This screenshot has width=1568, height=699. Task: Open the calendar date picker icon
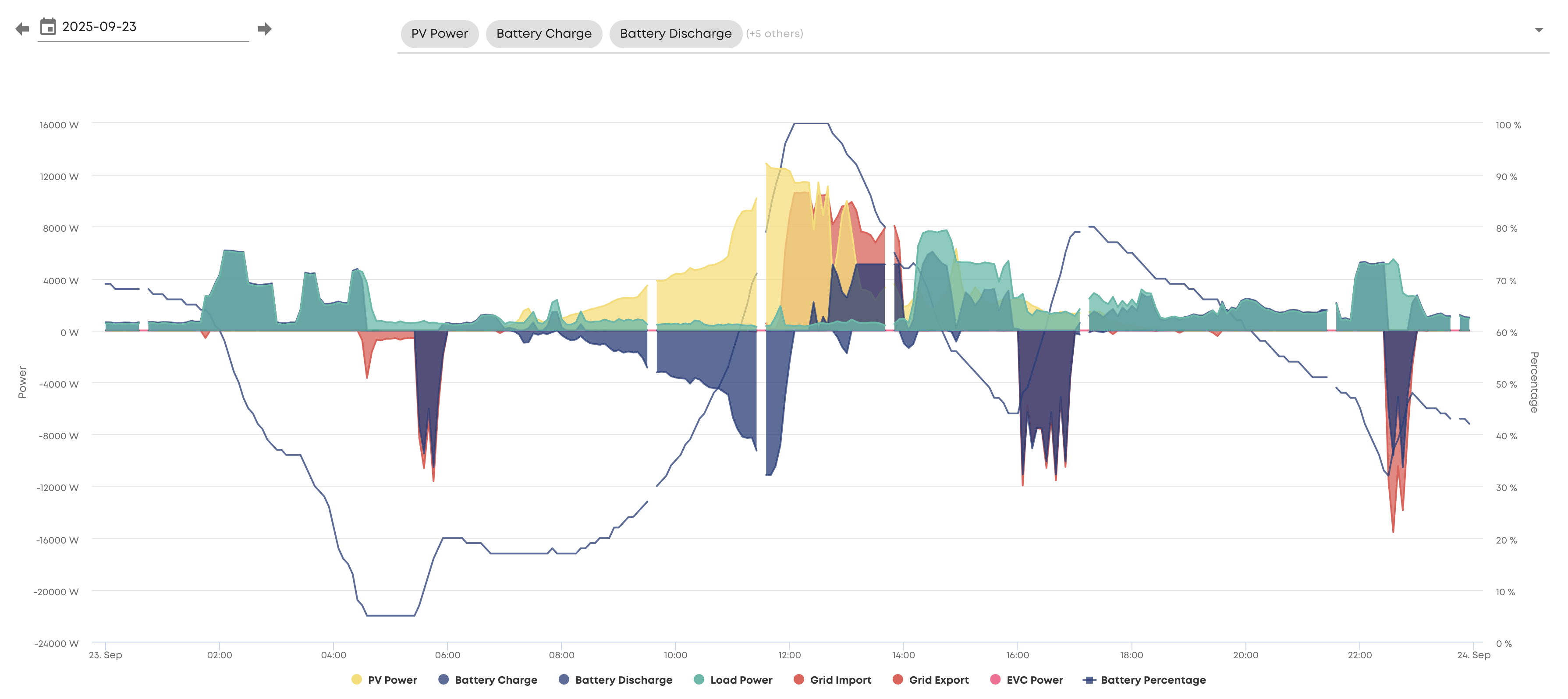[x=48, y=27]
